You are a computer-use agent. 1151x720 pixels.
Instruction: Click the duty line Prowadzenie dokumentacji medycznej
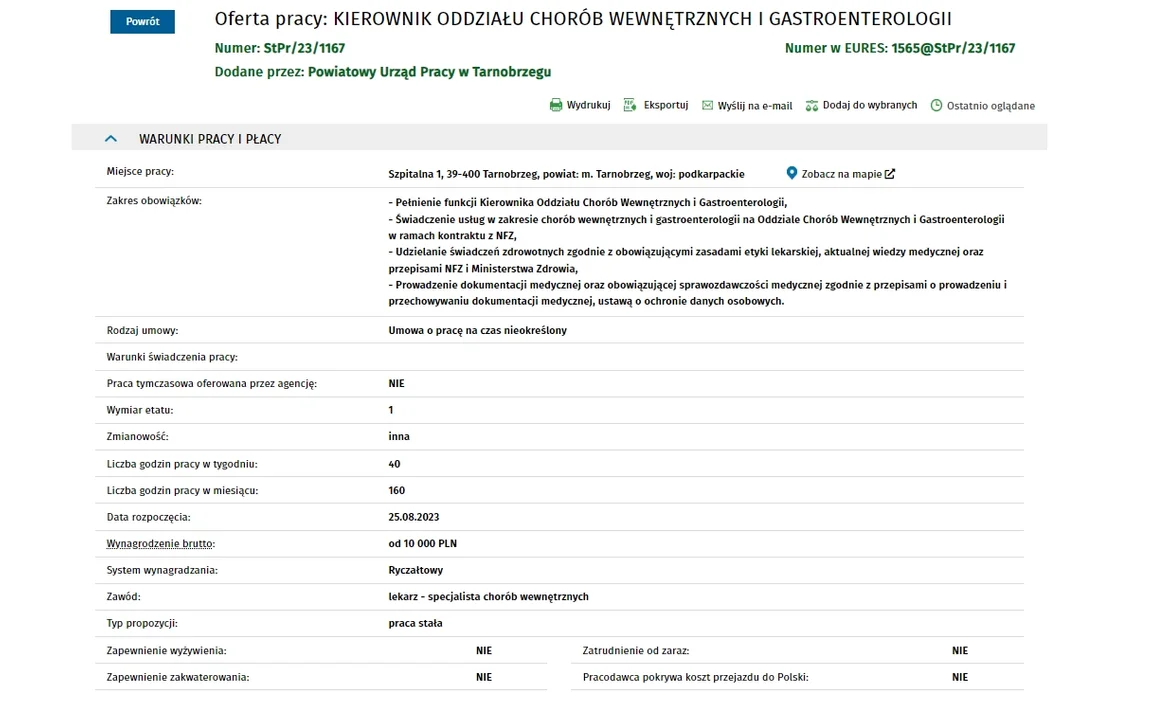pos(697,293)
